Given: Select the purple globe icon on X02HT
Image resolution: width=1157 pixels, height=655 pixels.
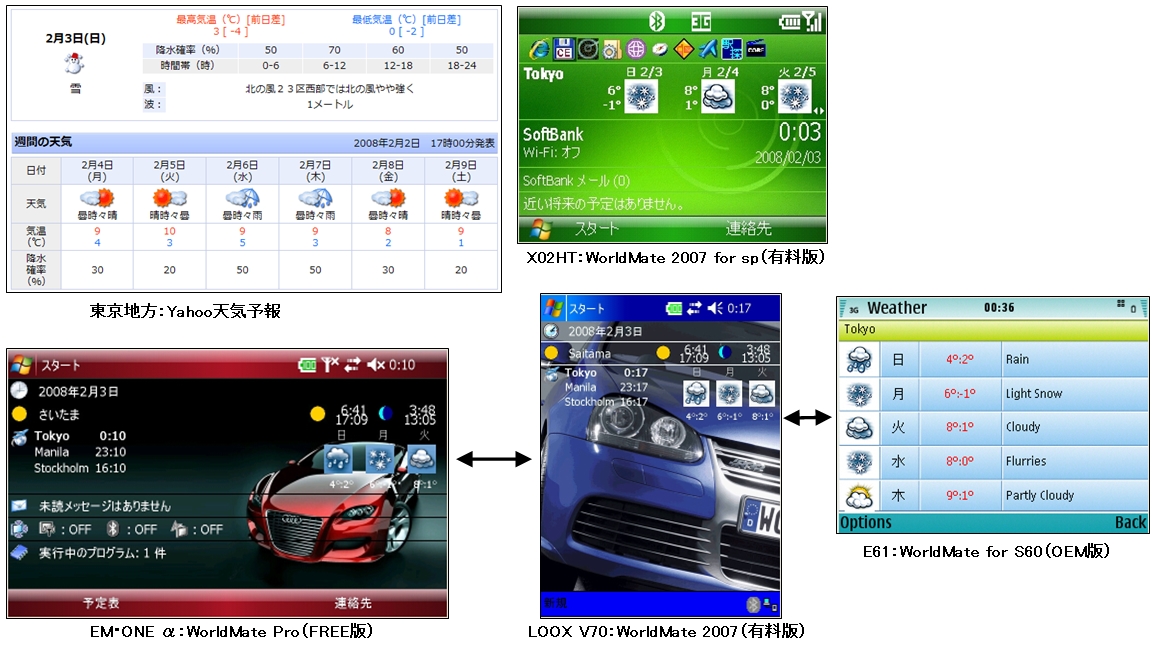Looking at the screenshot, I should click(x=635, y=48).
